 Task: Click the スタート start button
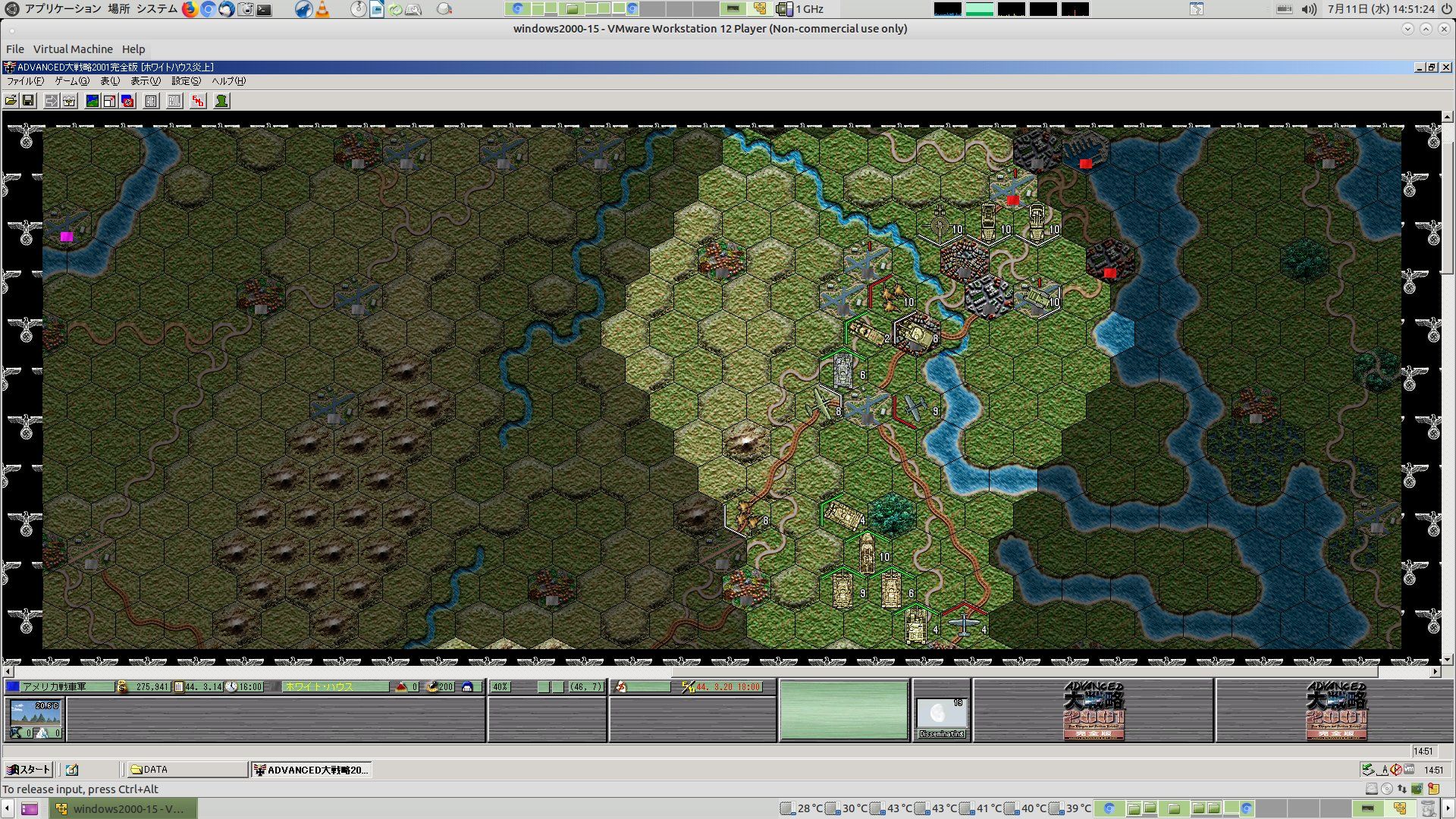pos(29,770)
